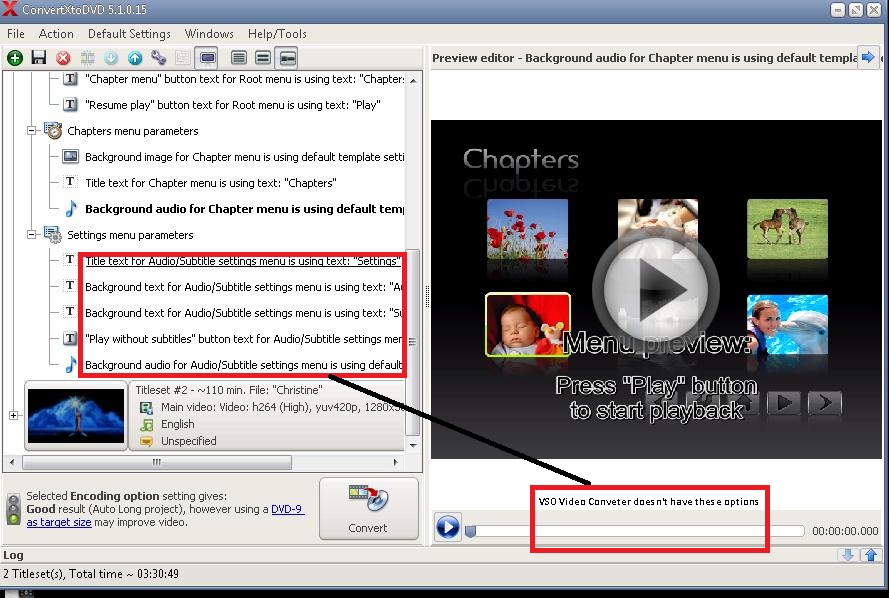Collapse the Settings menu parameters node
Image resolution: width=889 pixels, height=598 pixels.
[x=32, y=235]
